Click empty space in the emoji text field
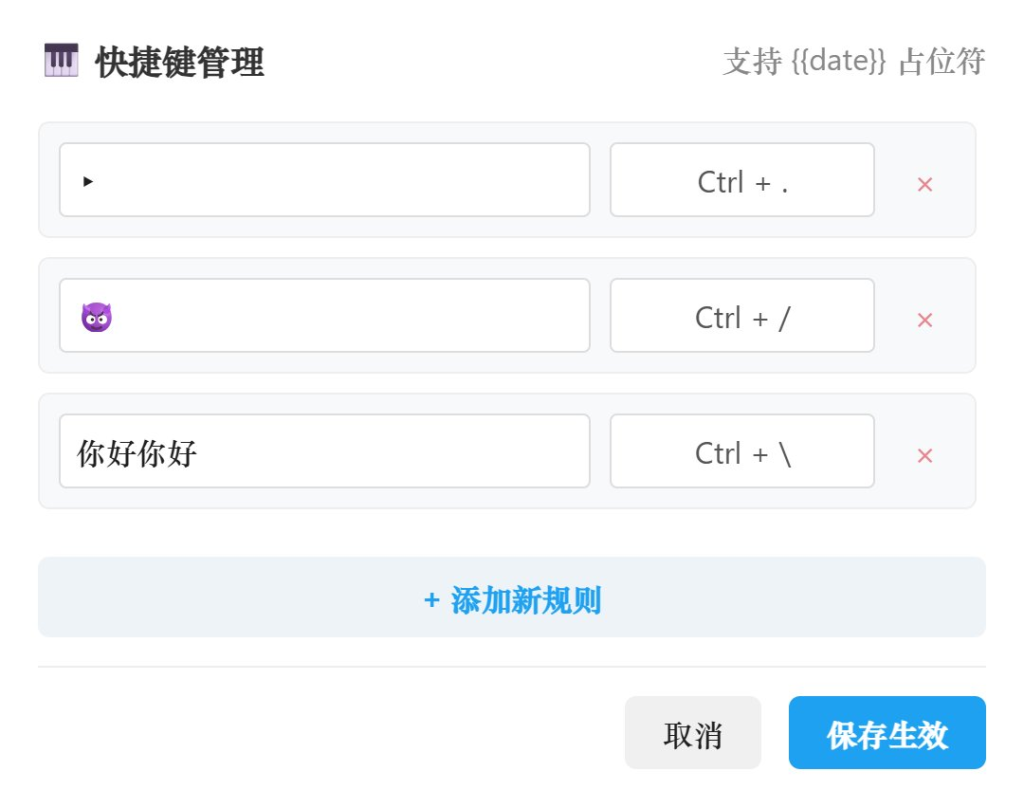This screenshot has height=808, width=1024. 350,317
